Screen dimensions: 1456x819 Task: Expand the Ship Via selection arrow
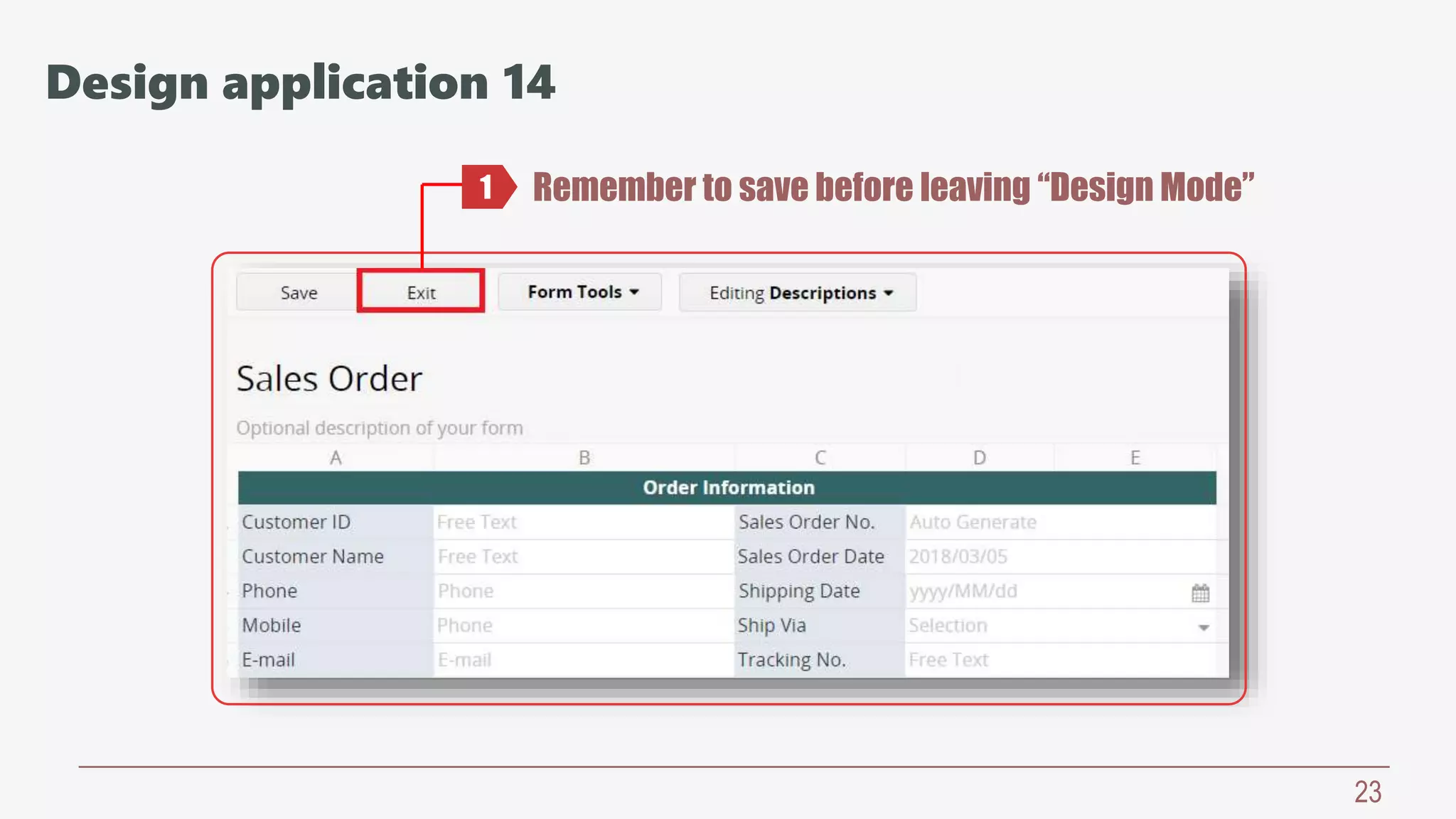[1203, 627]
